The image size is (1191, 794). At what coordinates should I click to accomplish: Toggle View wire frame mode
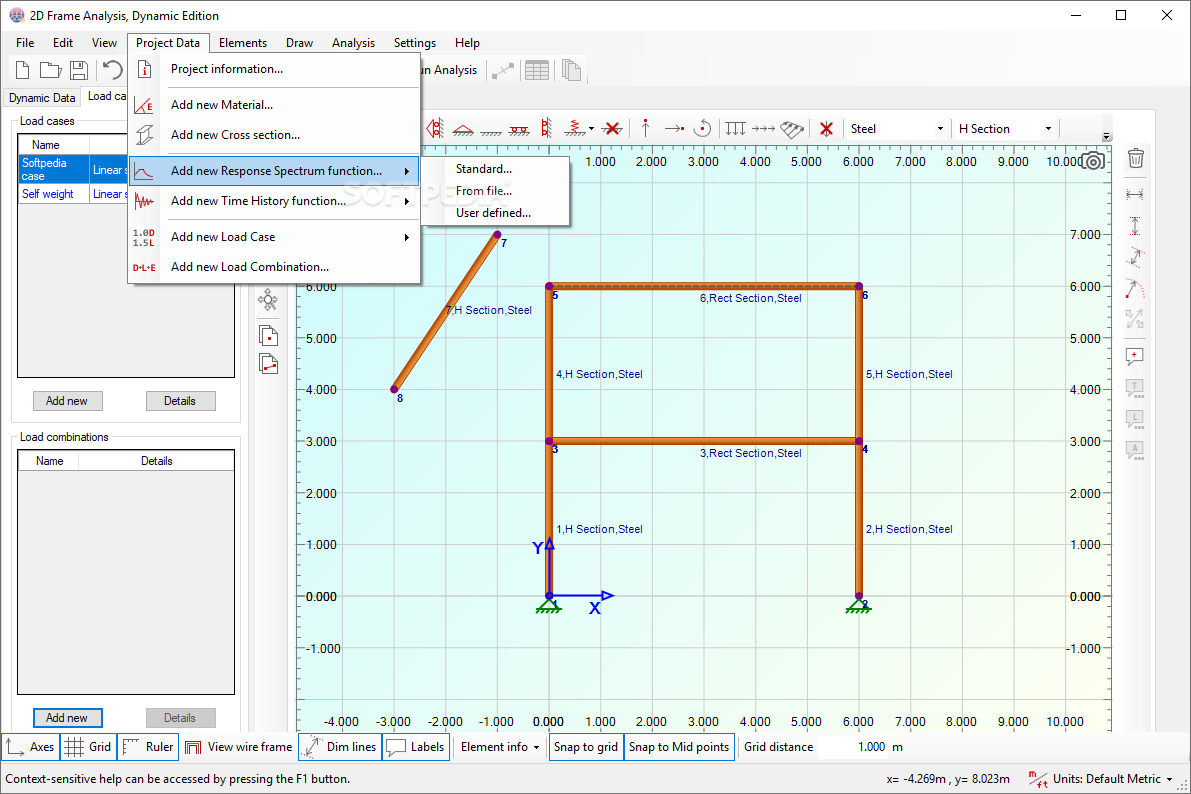point(239,747)
